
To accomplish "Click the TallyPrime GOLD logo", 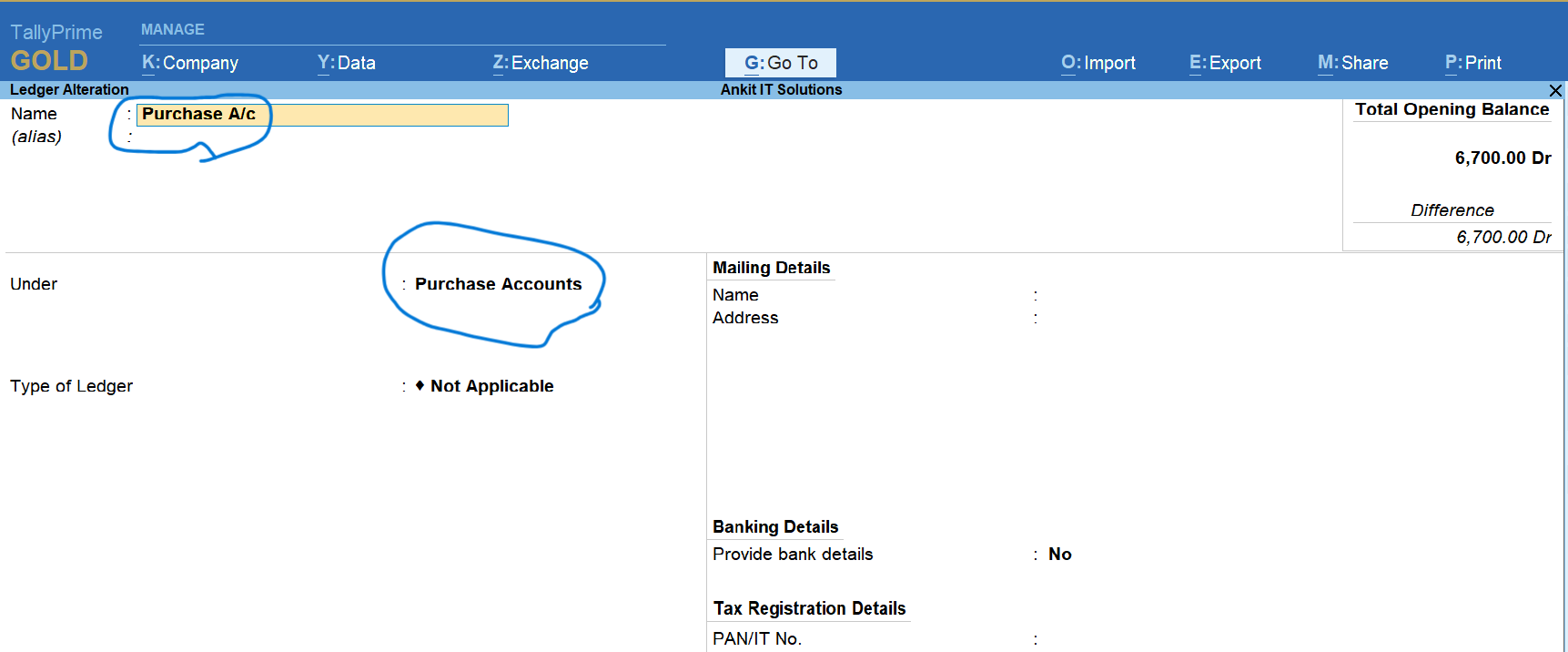I will pos(56,48).
